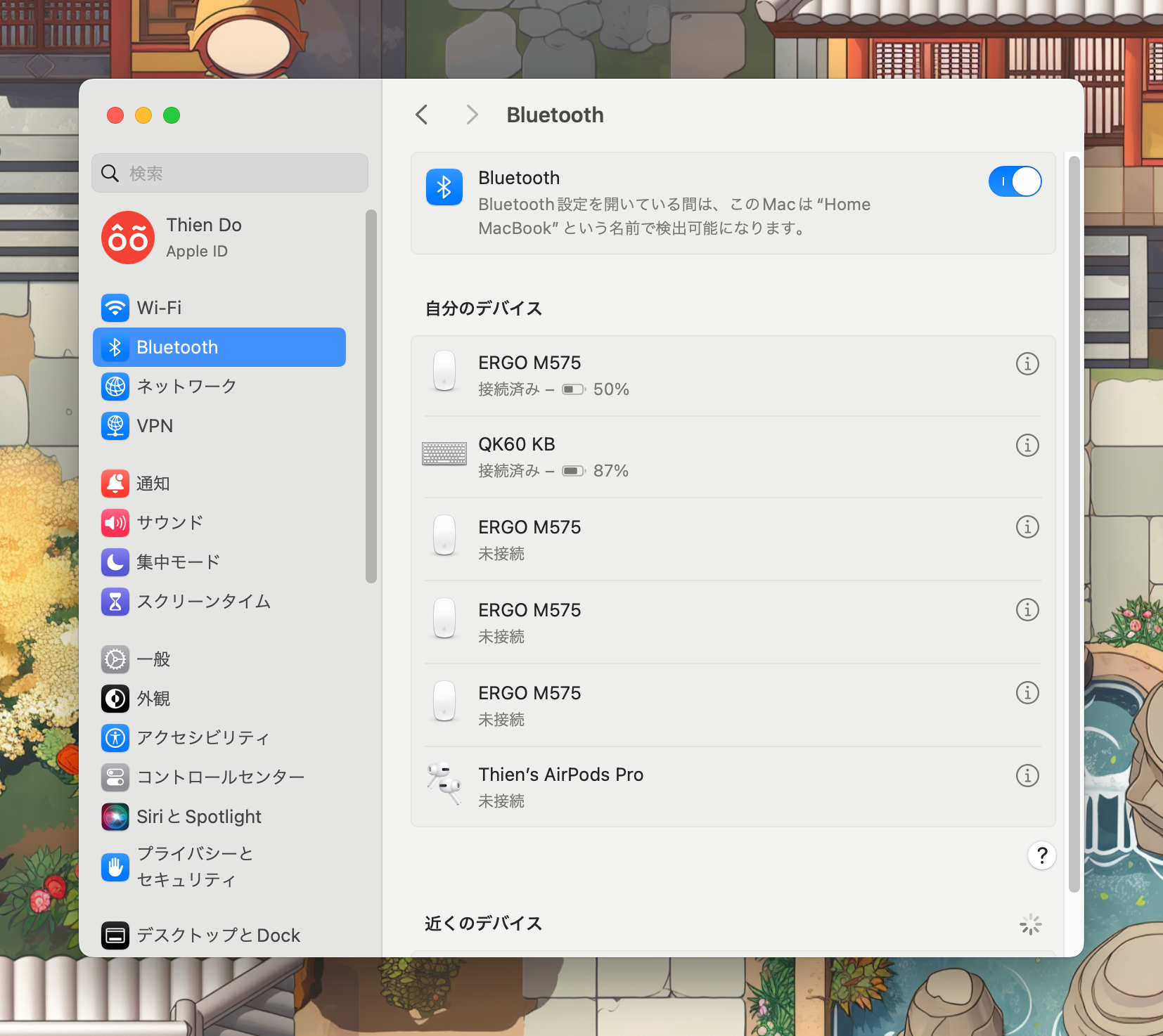The height and width of the screenshot is (1036, 1163).
Task: Click the sidebar scrollbar
Action: pyautogui.click(x=371, y=396)
